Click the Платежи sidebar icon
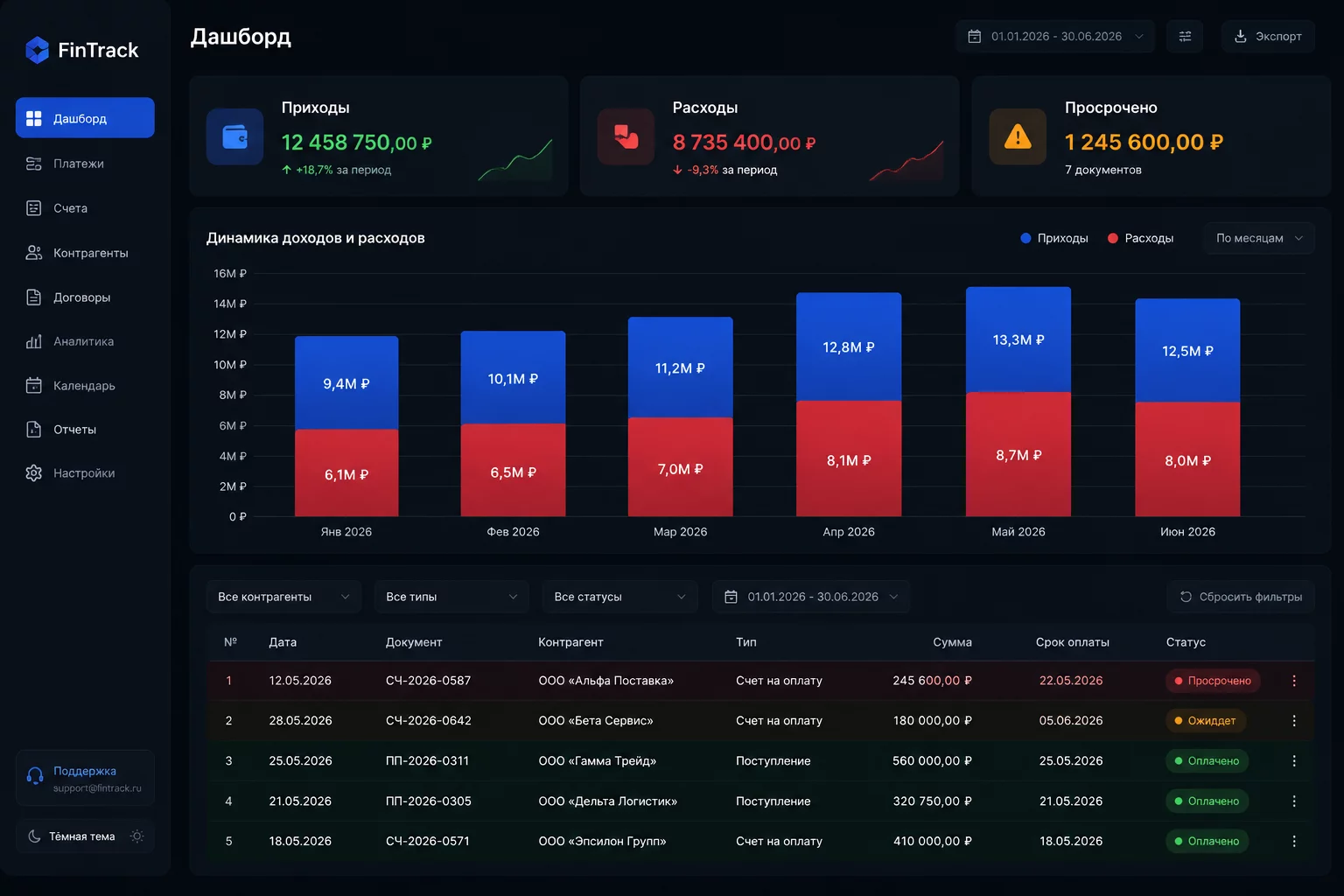The width and height of the screenshot is (1344, 896). click(34, 164)
